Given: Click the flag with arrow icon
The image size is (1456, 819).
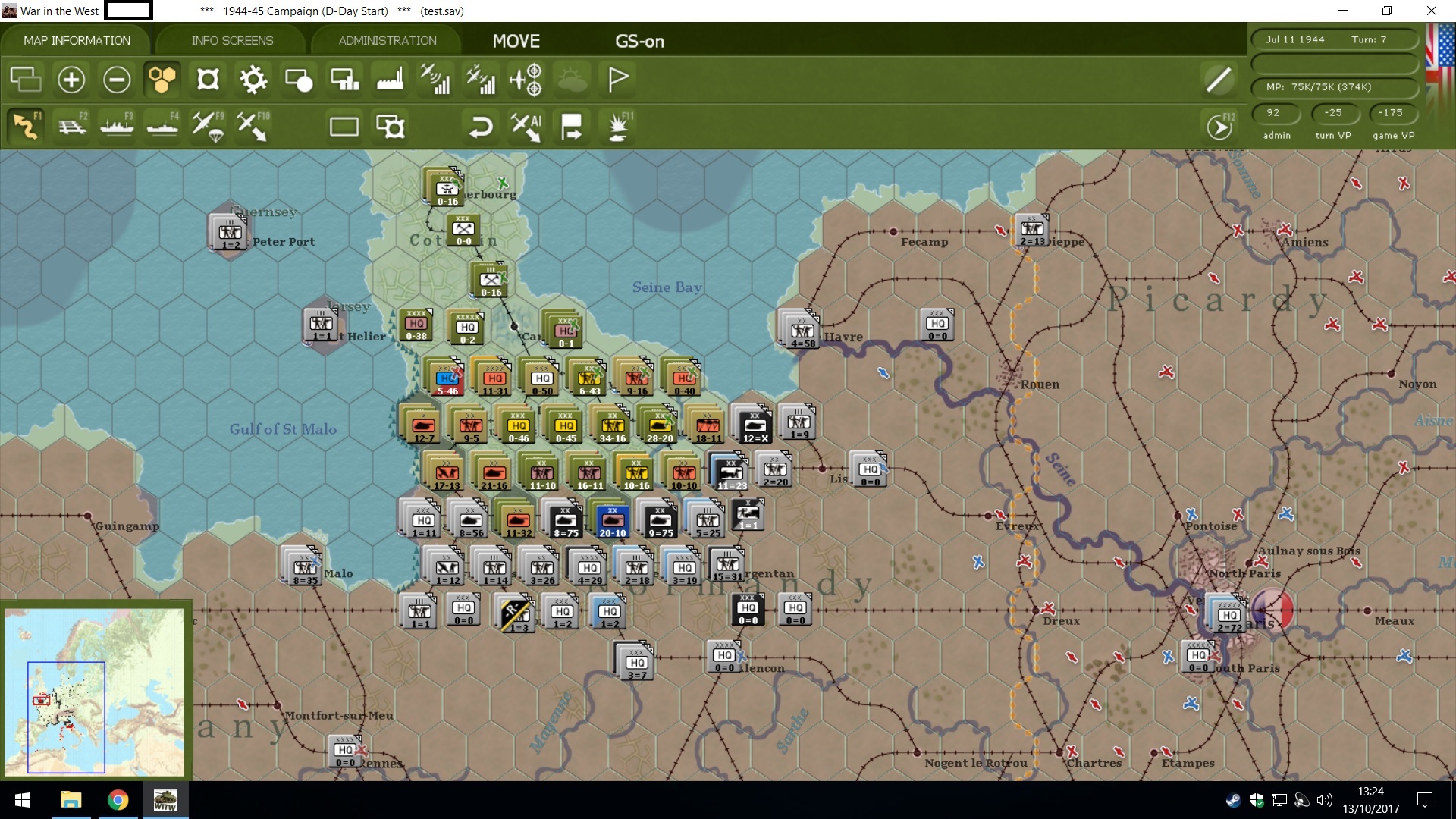Looking at the screenshot, I should (572, 126).
